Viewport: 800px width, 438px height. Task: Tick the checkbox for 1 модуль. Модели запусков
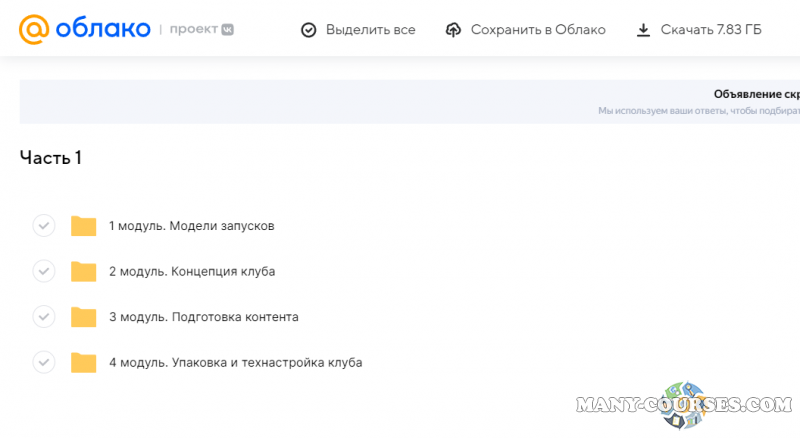click(x=43, y=226)
